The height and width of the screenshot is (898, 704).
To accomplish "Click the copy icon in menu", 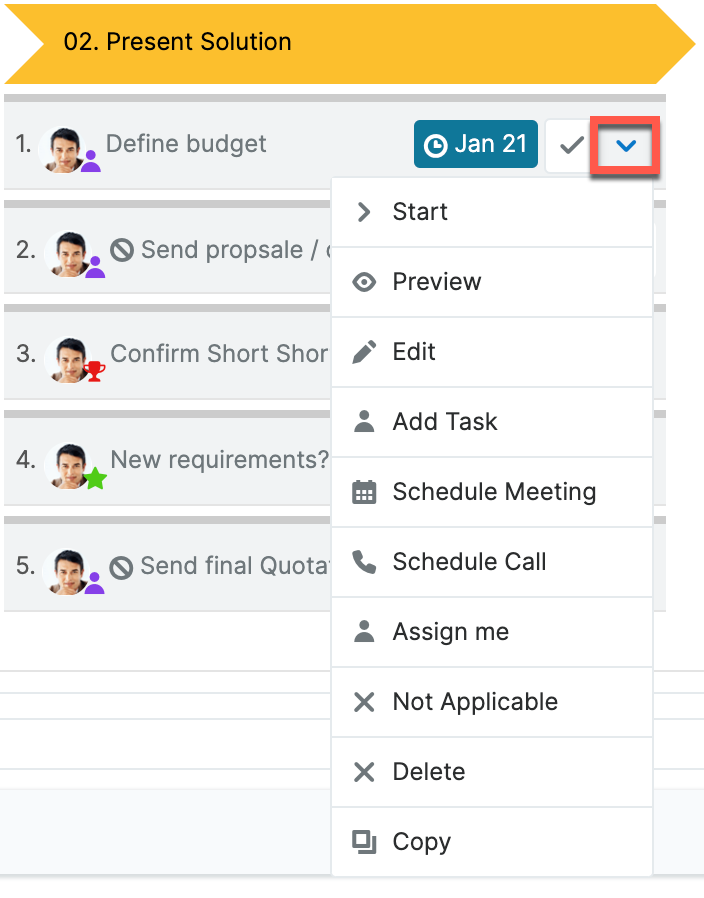I will tap(365, 842).
